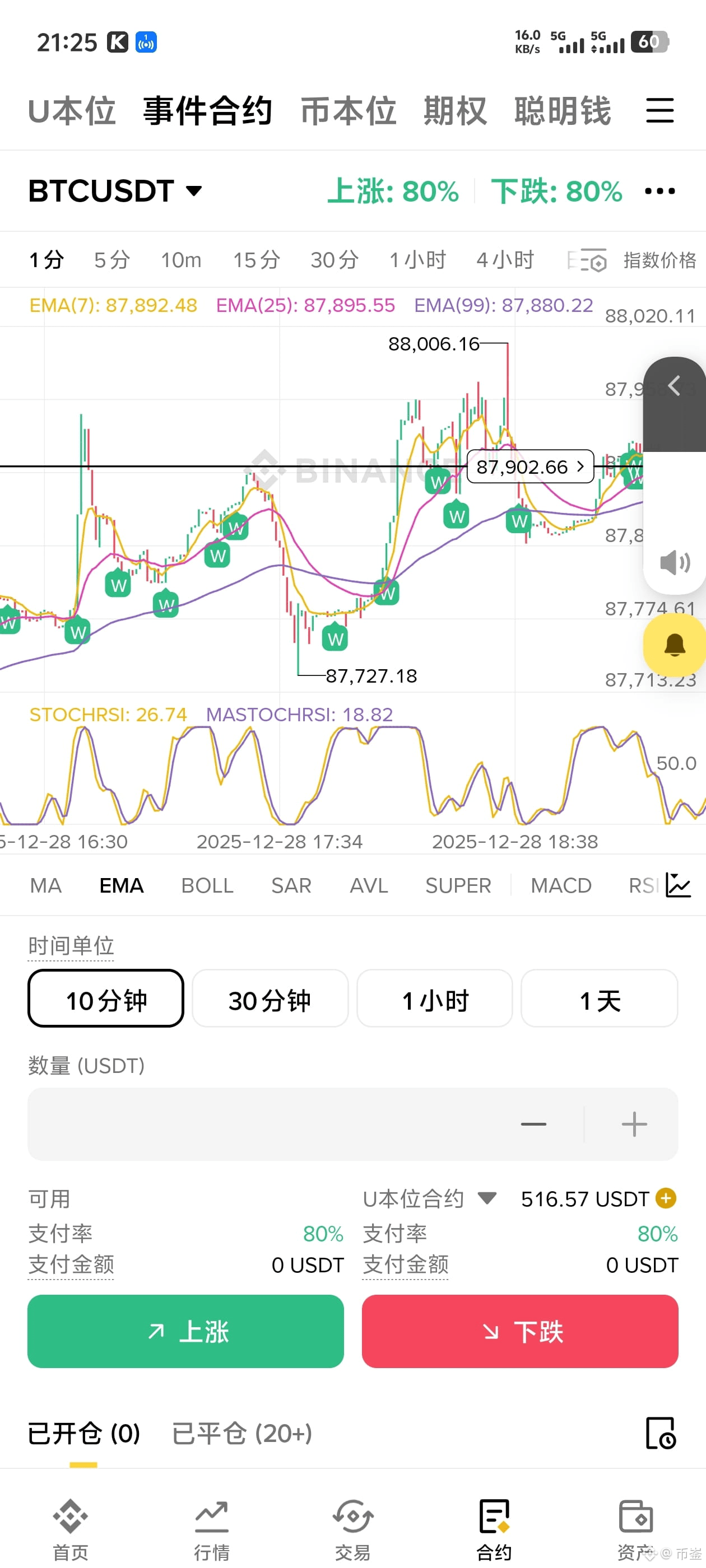Tap 下跌: 80% payout text
This screenshot has width=706, height=1568.
tap(556, 191)
